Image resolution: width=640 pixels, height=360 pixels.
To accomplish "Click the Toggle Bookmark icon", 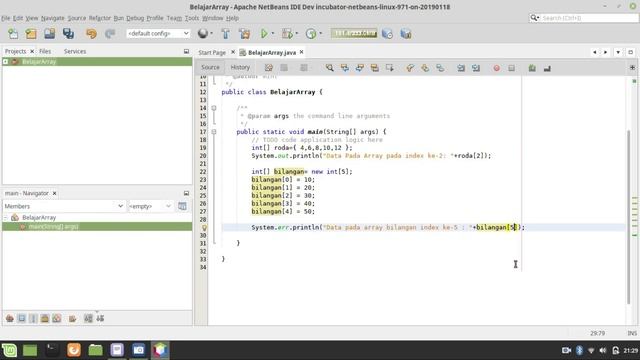I will tap(440, 68).
